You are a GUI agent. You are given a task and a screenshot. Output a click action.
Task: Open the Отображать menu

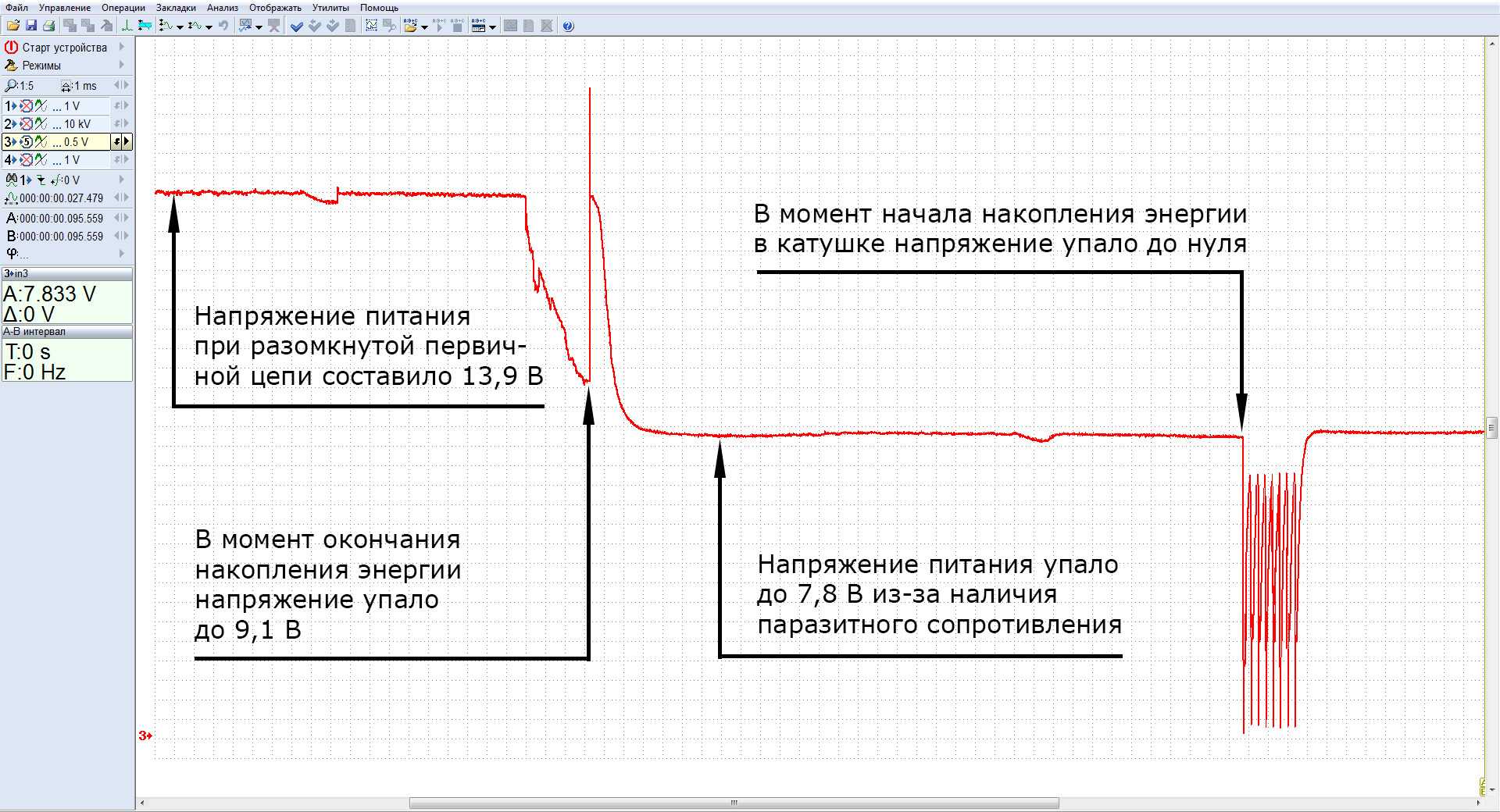275,7
